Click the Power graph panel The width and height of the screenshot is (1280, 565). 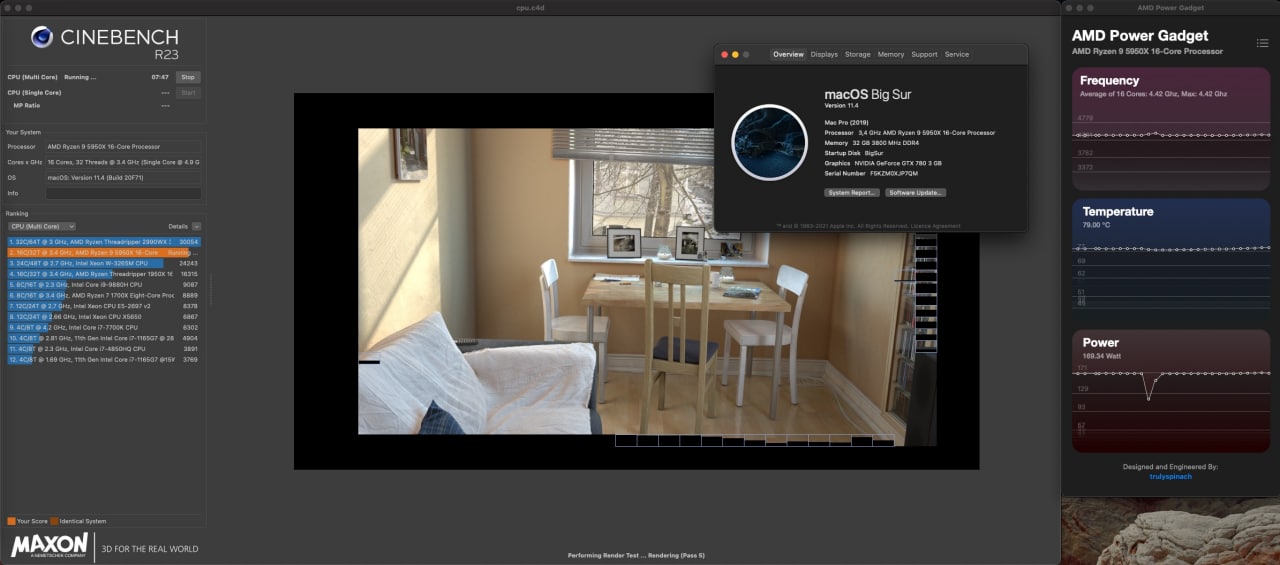coord(1171,389)
